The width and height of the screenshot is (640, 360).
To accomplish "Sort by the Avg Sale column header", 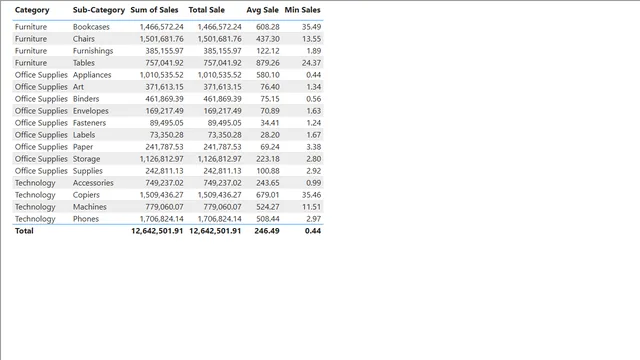I will 262,10.
